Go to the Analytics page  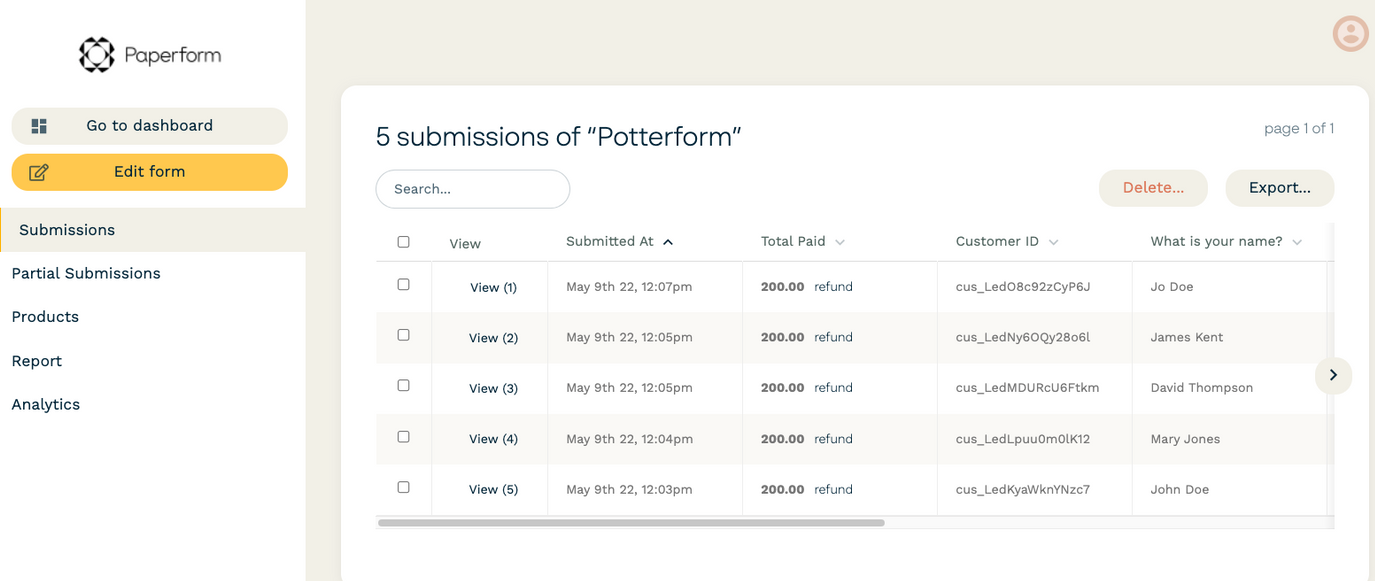pyautogui.click(x=45, y=404)
